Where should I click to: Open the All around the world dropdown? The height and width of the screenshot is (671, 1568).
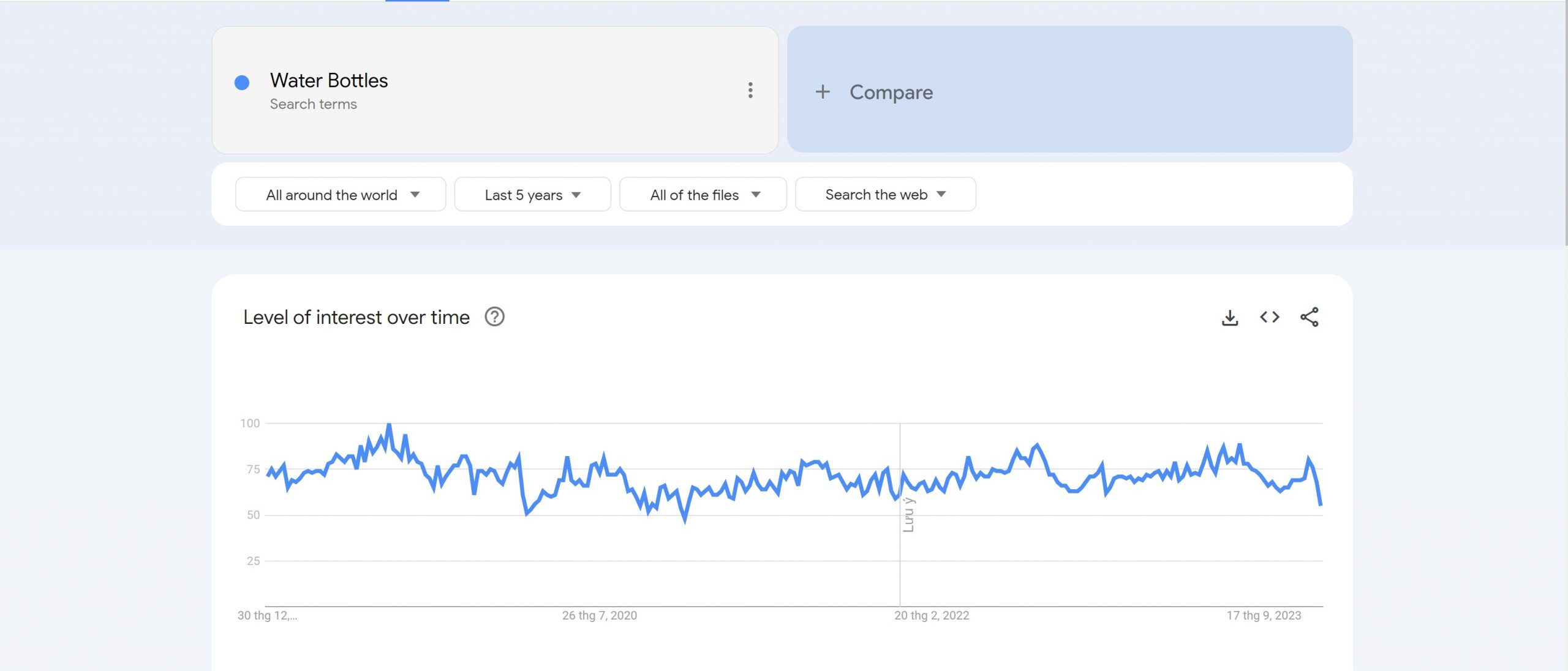tap(341, 195)
